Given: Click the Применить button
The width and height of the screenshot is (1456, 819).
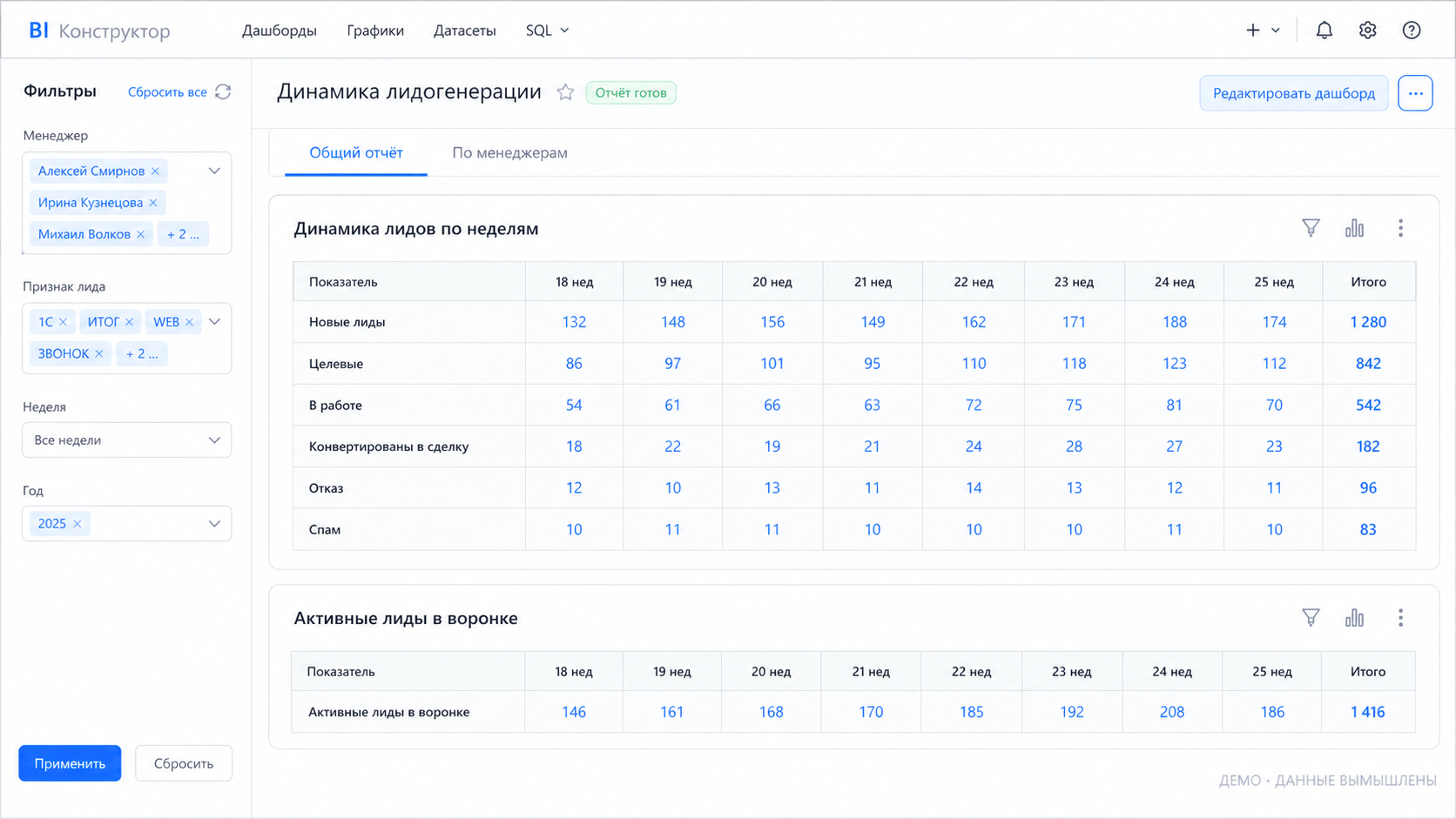Looking at the screenshot, I should [x=70, y=763].
